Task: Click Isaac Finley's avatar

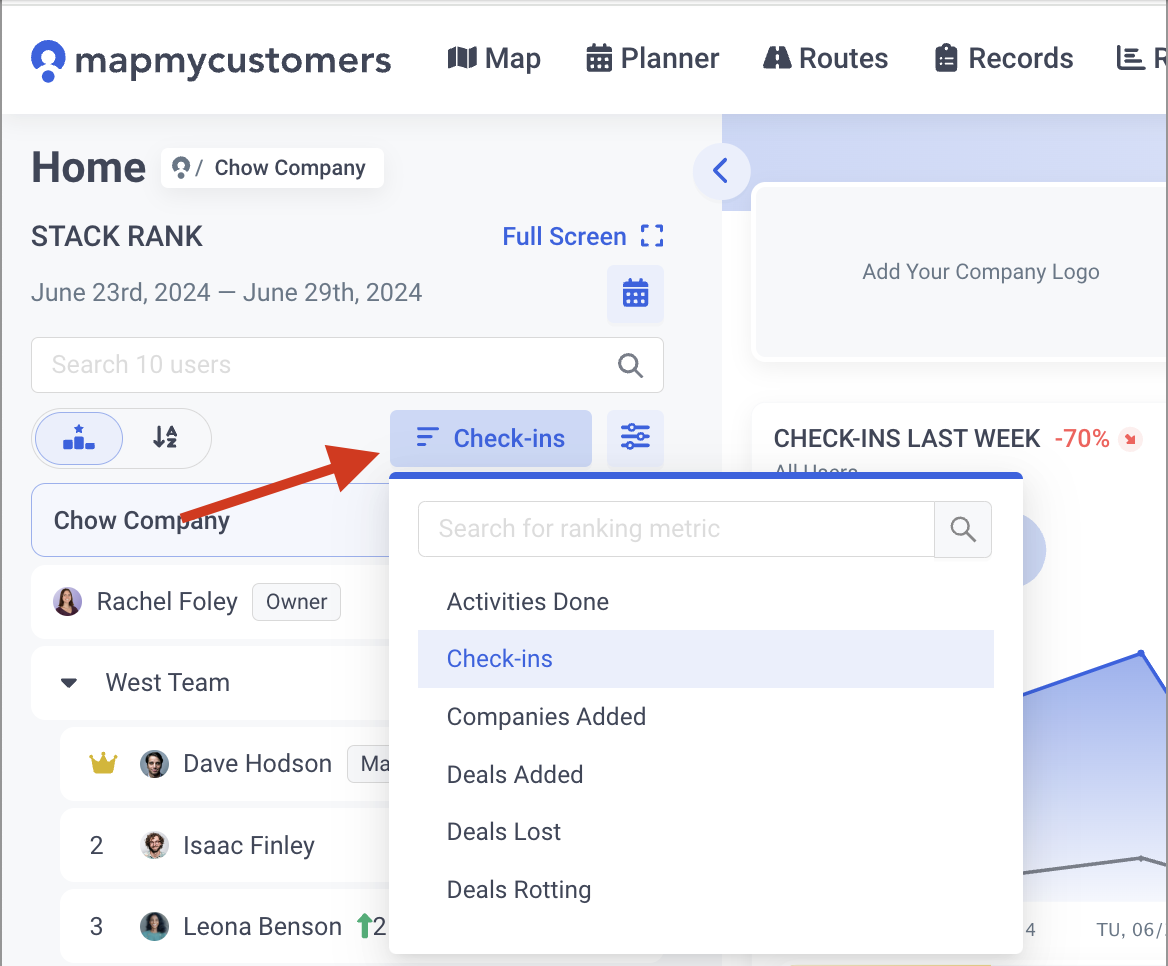Action: [x=154, y=845]
